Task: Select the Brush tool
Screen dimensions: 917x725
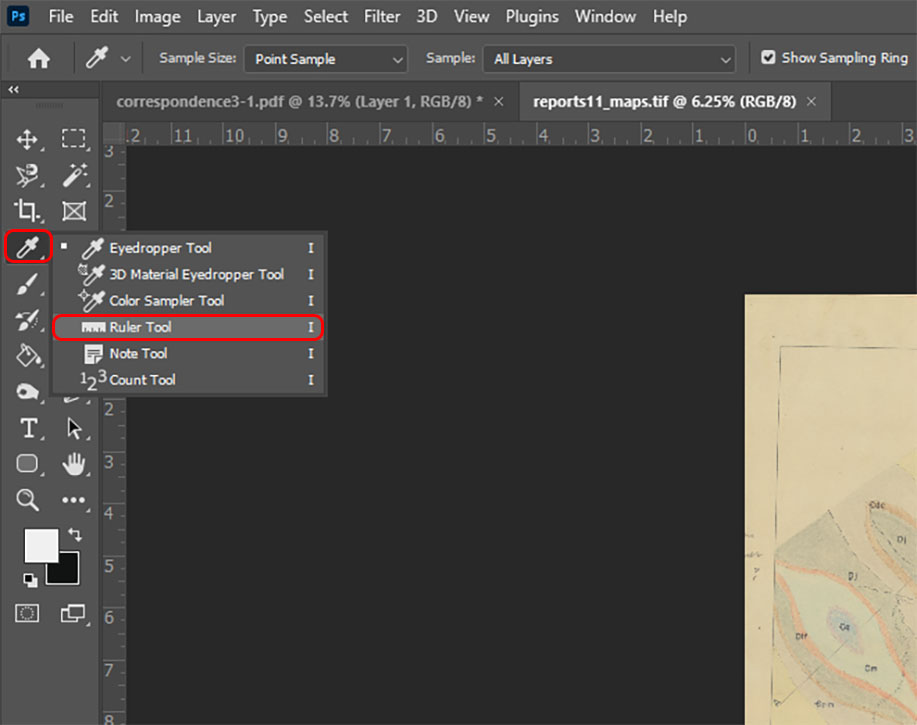Action: [27, 284]
